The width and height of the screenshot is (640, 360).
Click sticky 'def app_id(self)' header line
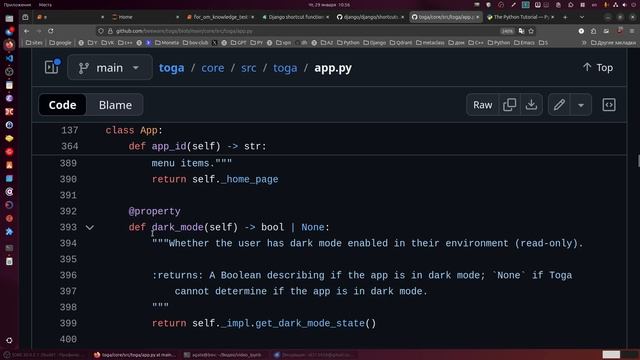pos(197,146)
